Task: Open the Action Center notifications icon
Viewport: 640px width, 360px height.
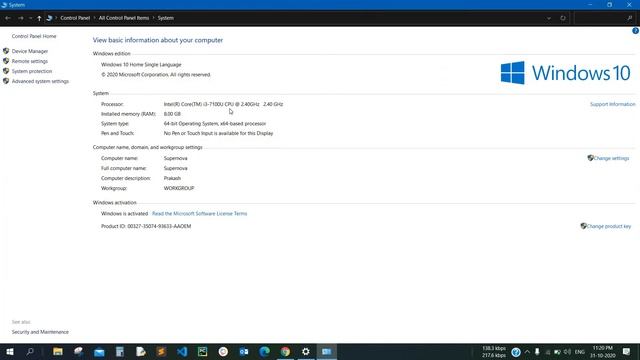Action: [x=627, y=351]
